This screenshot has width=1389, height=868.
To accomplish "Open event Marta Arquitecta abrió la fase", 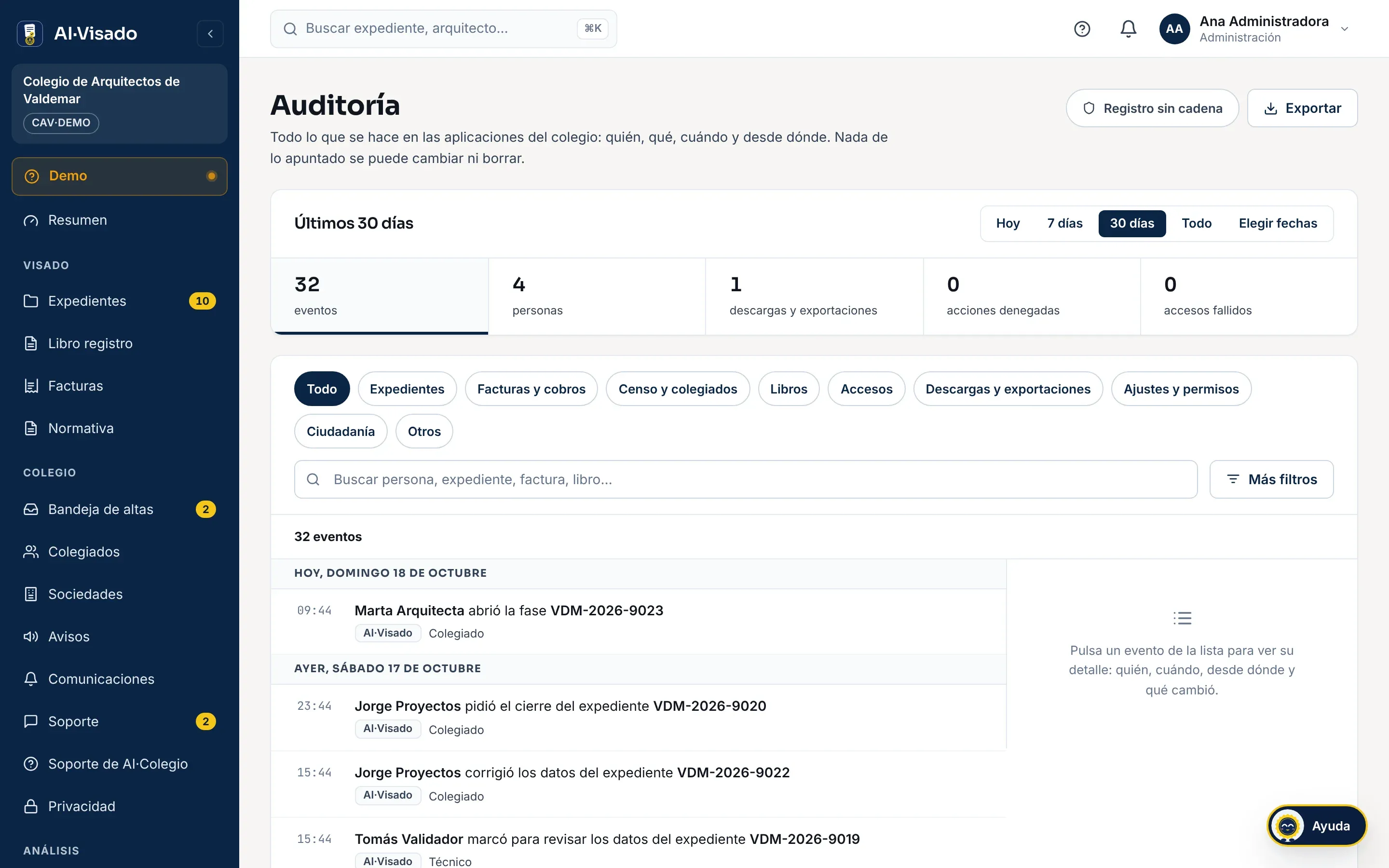I will point(638,622).
